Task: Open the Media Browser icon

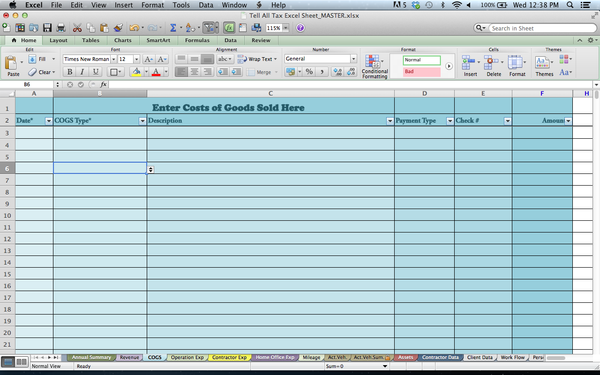Action: click(256, 28)
